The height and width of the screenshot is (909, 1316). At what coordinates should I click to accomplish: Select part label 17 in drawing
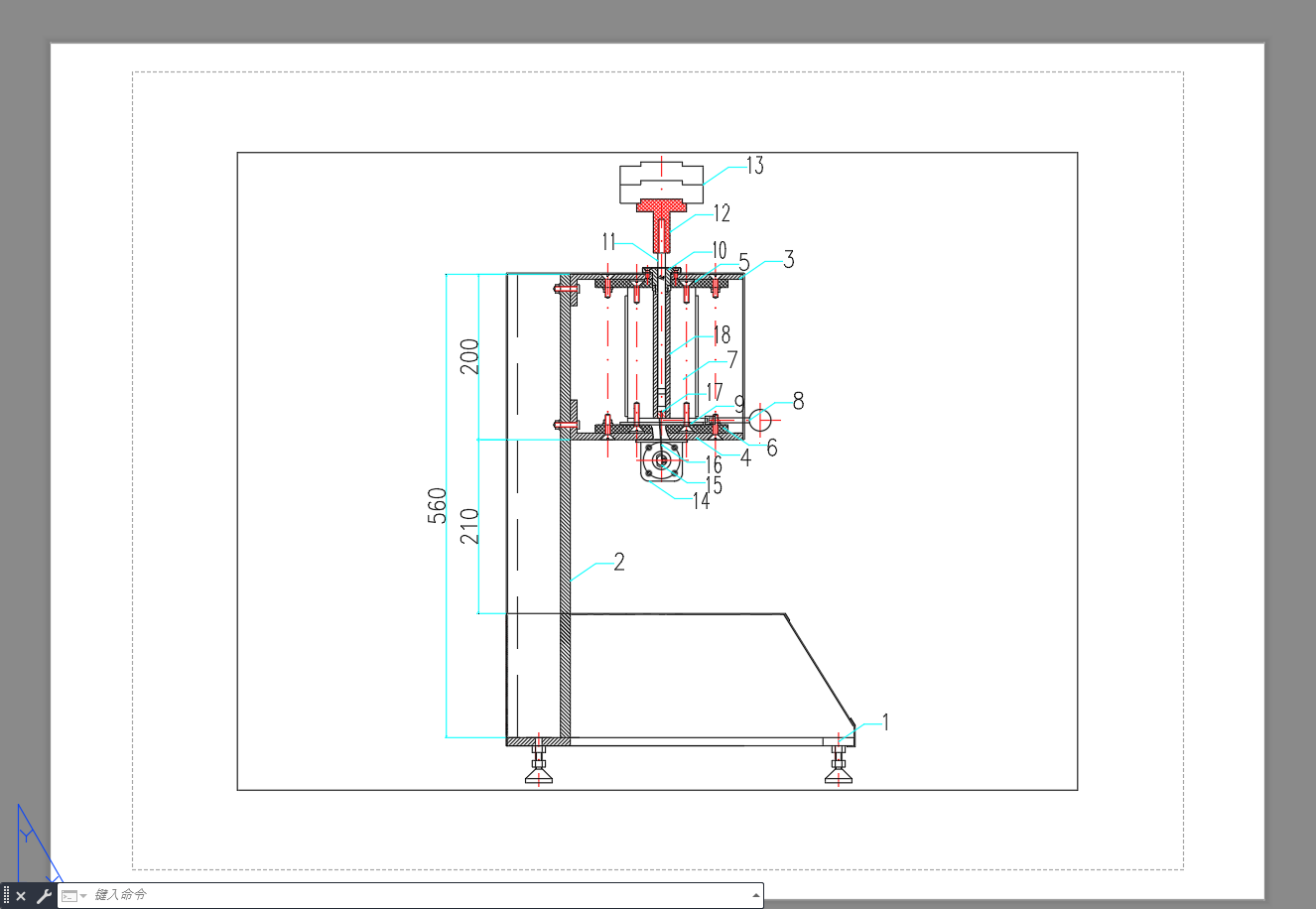[715, 393]
